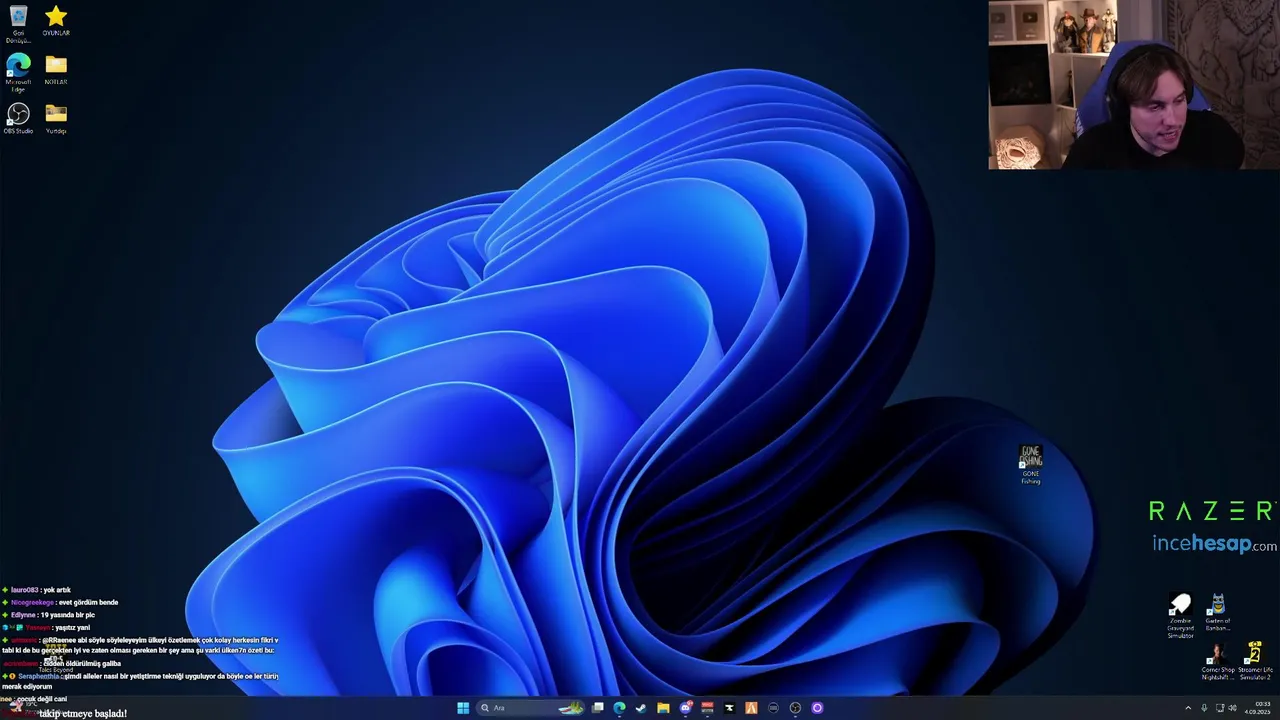Open Task View in taskbar
Image resolution: width=1280 pixels, height=720 pixels.
point(597,708)
